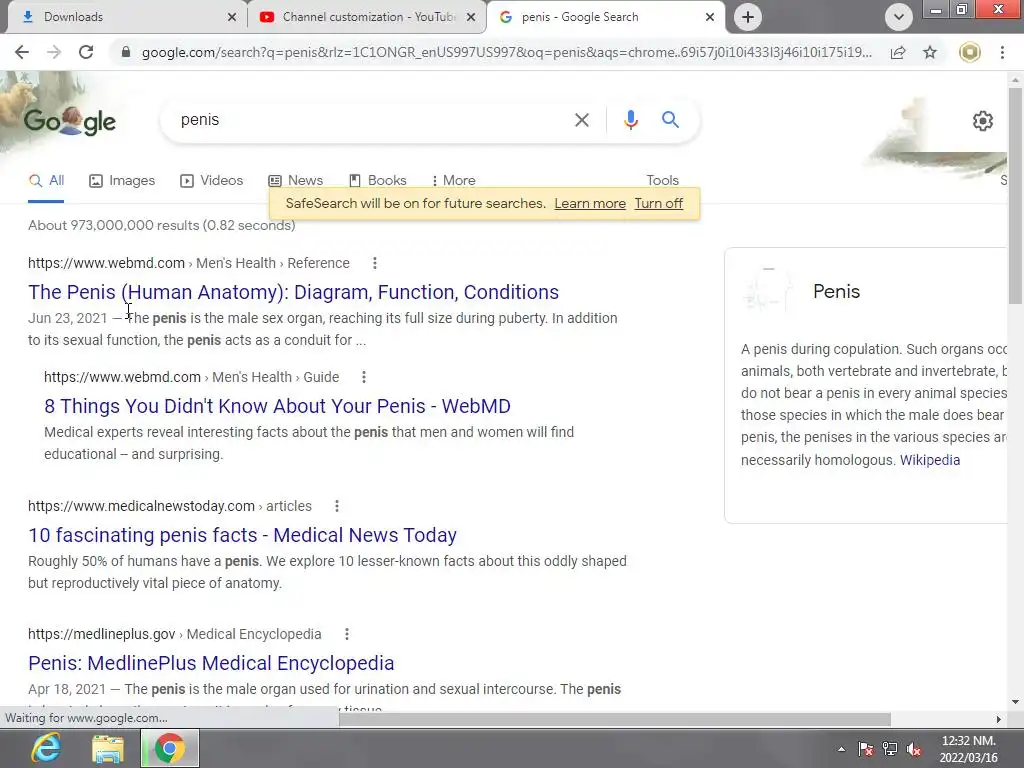This screenshot has width=1024, height=768.
Task: Click the browser forward arrow
Action: click(x=54, y=52)
